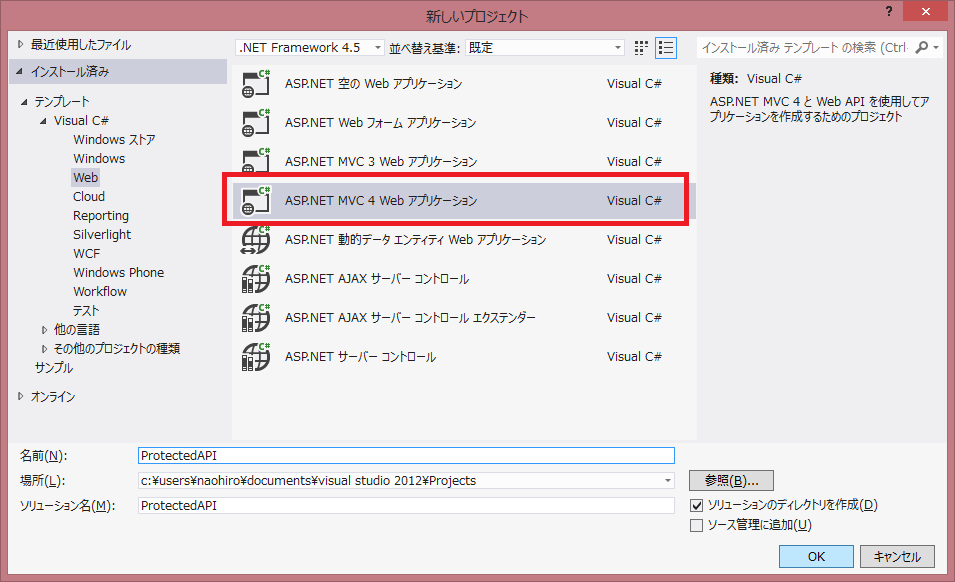The image size is (955, 582).
Task: Select ASP.NET Web フォーム アプリケーション template name
Action: click(381, 122)
